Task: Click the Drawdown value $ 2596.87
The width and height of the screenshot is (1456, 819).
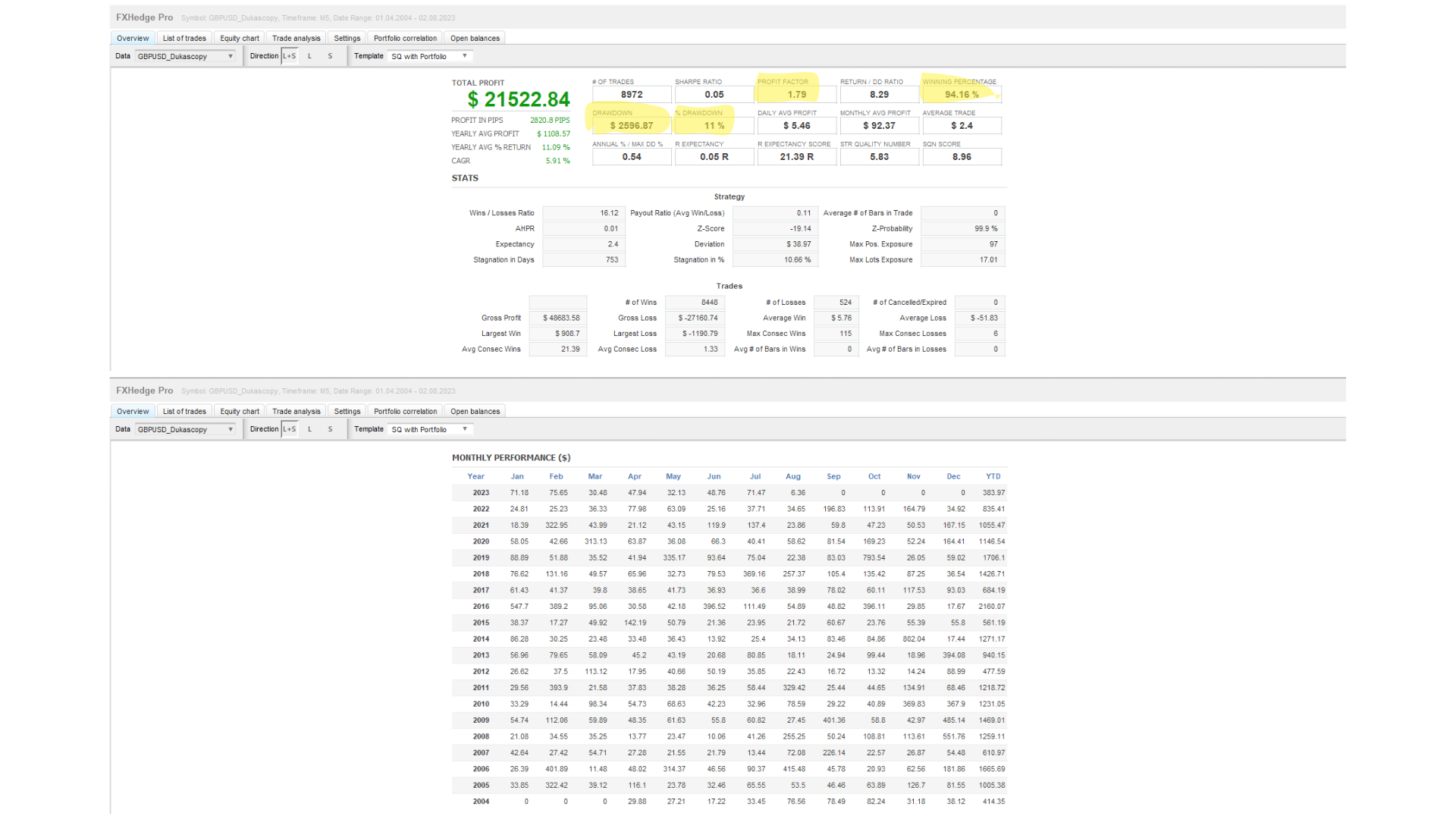Action: [631, 126]
